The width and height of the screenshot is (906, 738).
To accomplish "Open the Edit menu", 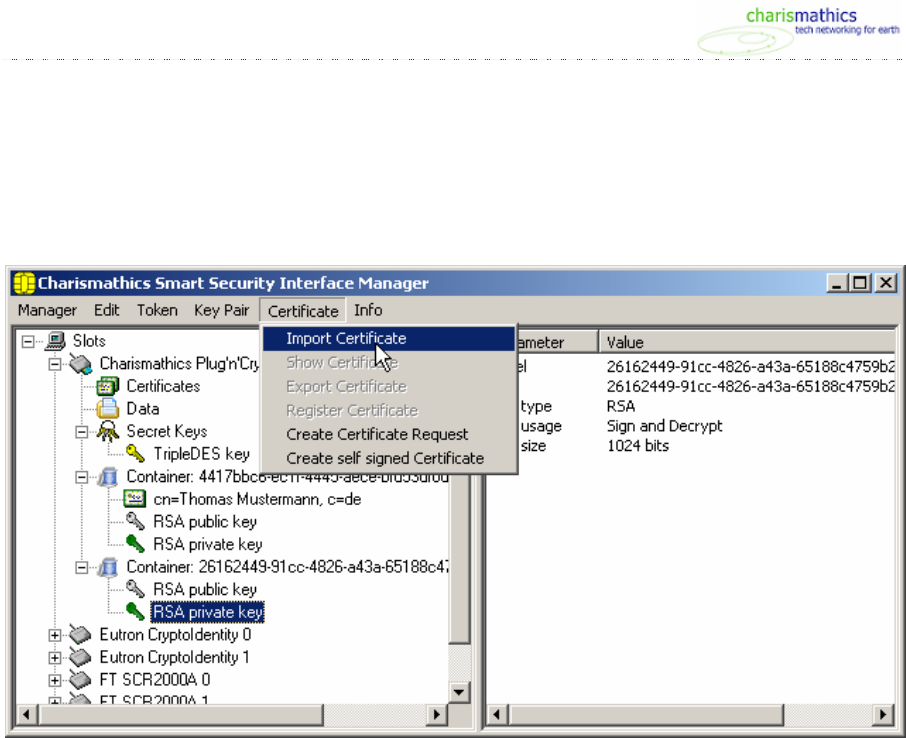I will pos(106,310).
